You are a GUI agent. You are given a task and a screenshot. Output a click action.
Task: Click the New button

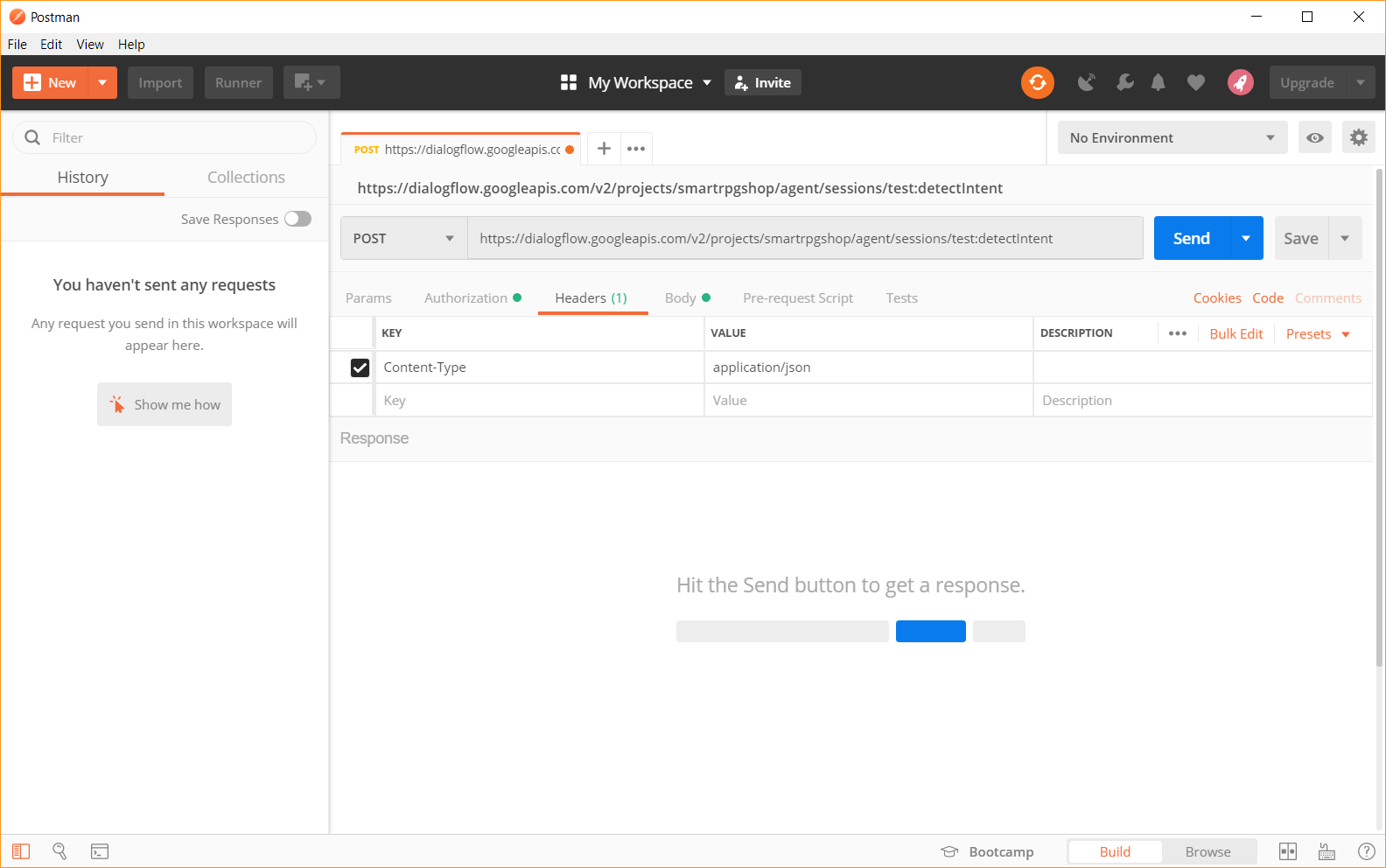51,82
